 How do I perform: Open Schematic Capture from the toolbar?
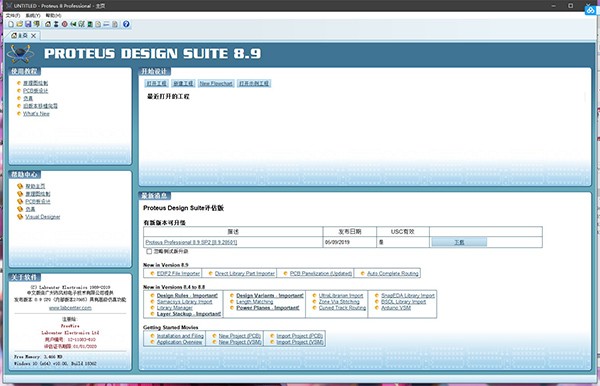click(56, 24)
